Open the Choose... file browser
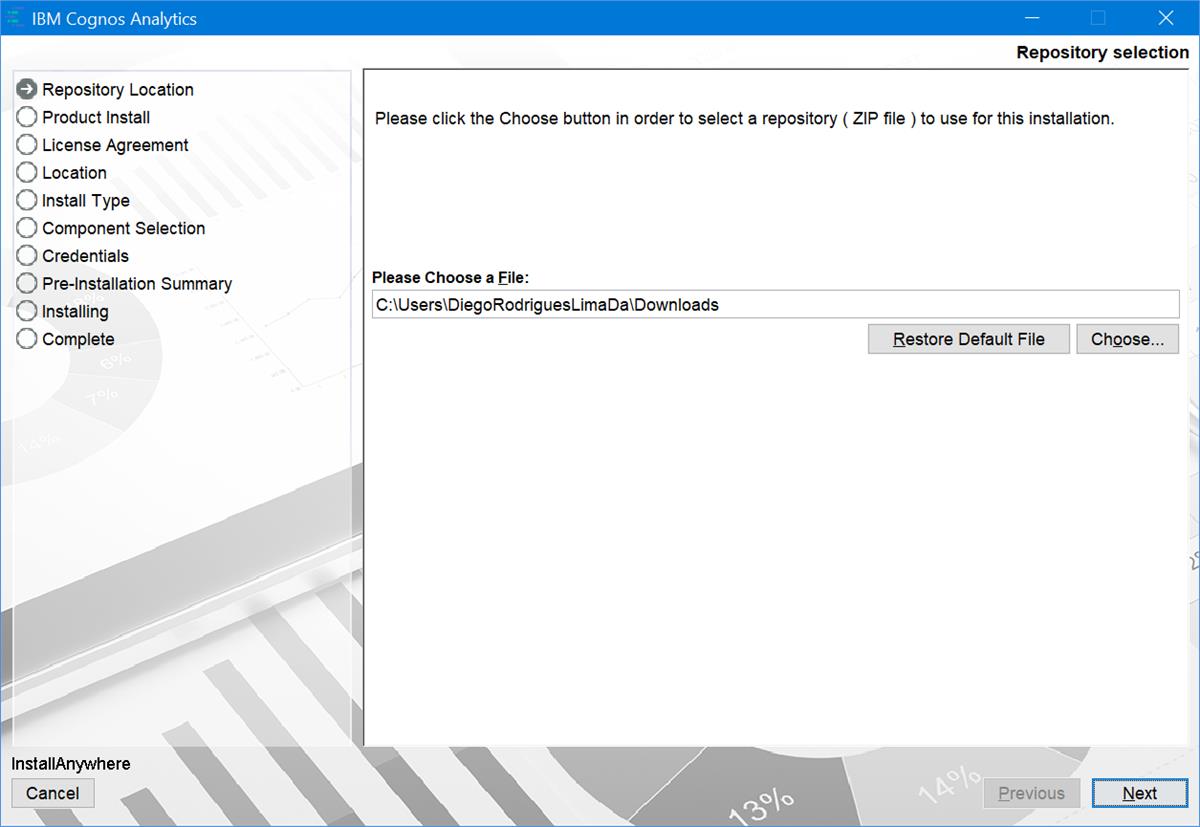Viewport: 1200px width, 827px height. (1127, 339)
